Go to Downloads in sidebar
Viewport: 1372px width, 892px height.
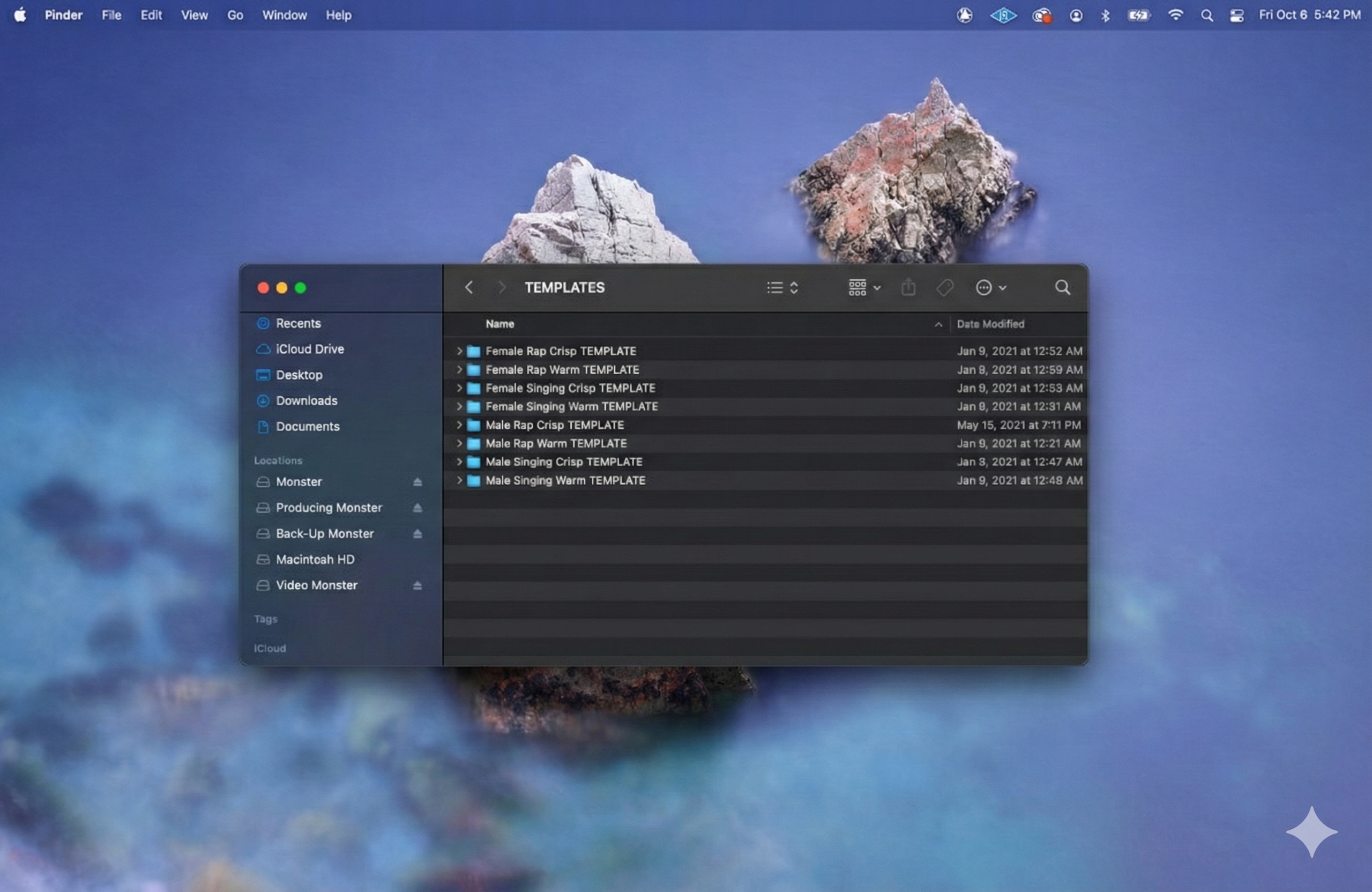pos(306,401)
